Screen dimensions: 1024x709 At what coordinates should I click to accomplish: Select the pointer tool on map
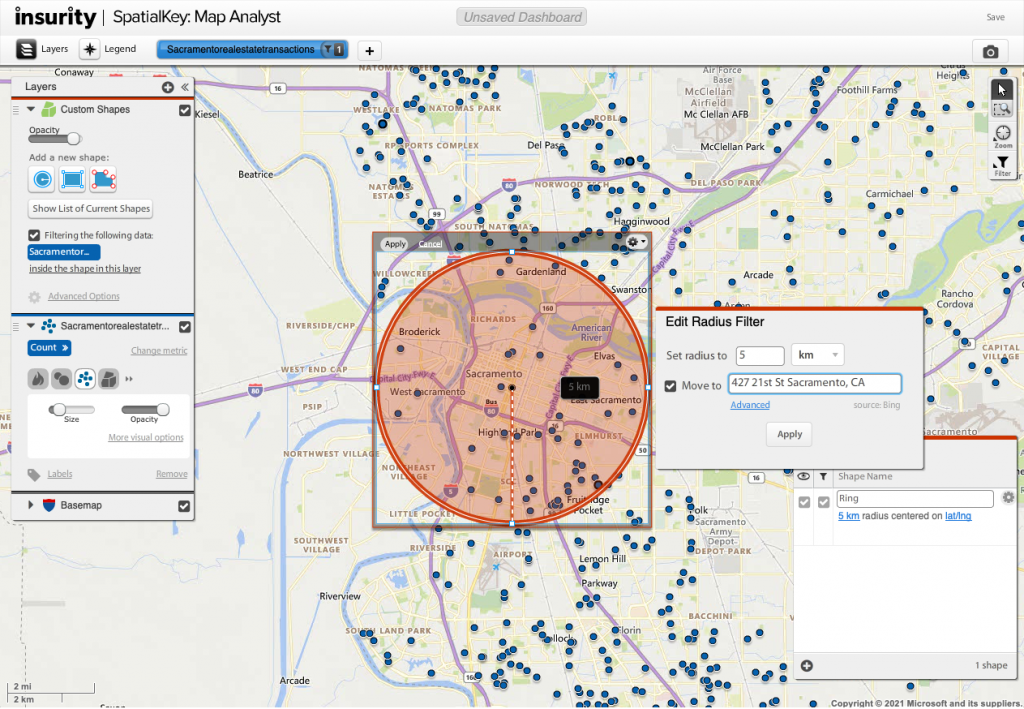click(1002, 89)
